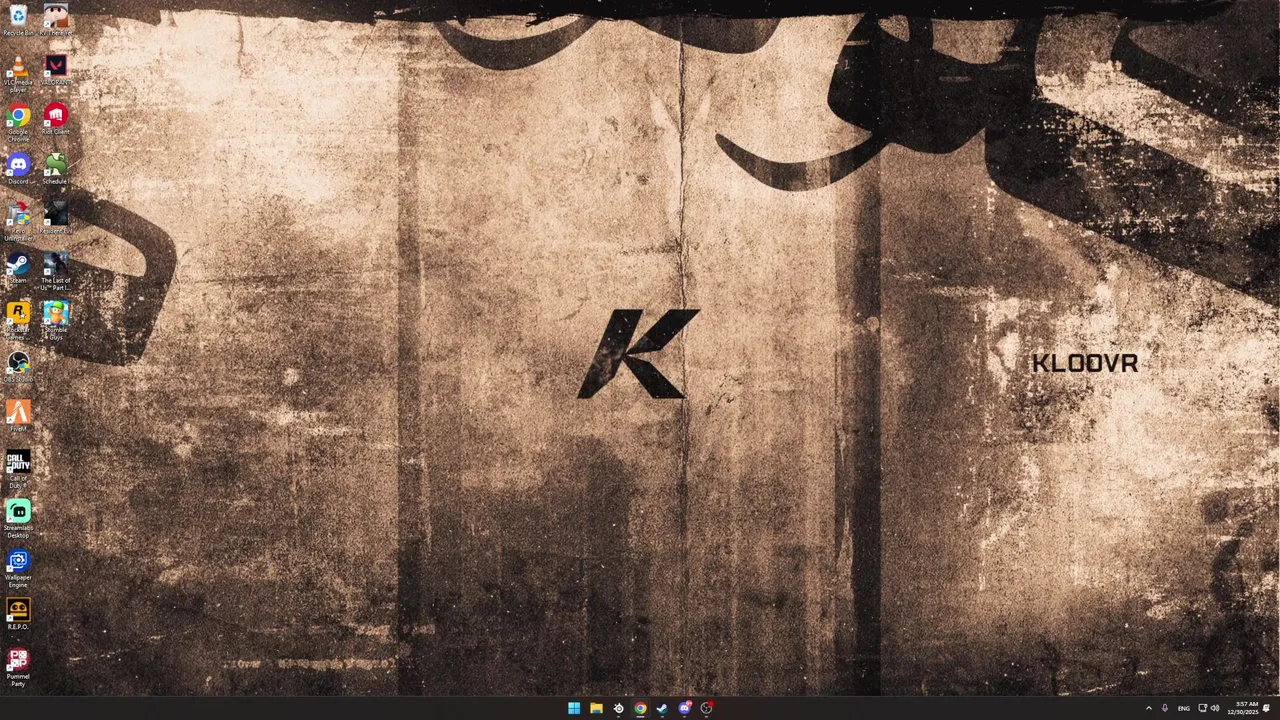Select the Discord desktop shortcut
Image resolution: width=1280 pixels, height=720 pixels.
tap(18, 169)
